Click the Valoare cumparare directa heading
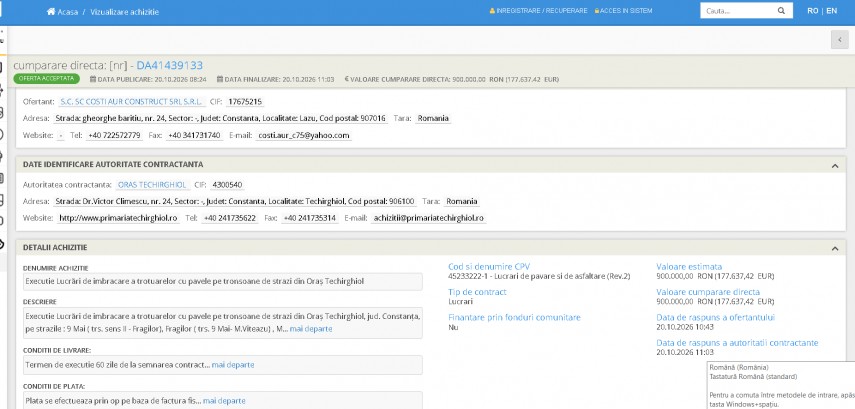The height and width of the screenshot is (409, 855). click(x=708, y=292)
